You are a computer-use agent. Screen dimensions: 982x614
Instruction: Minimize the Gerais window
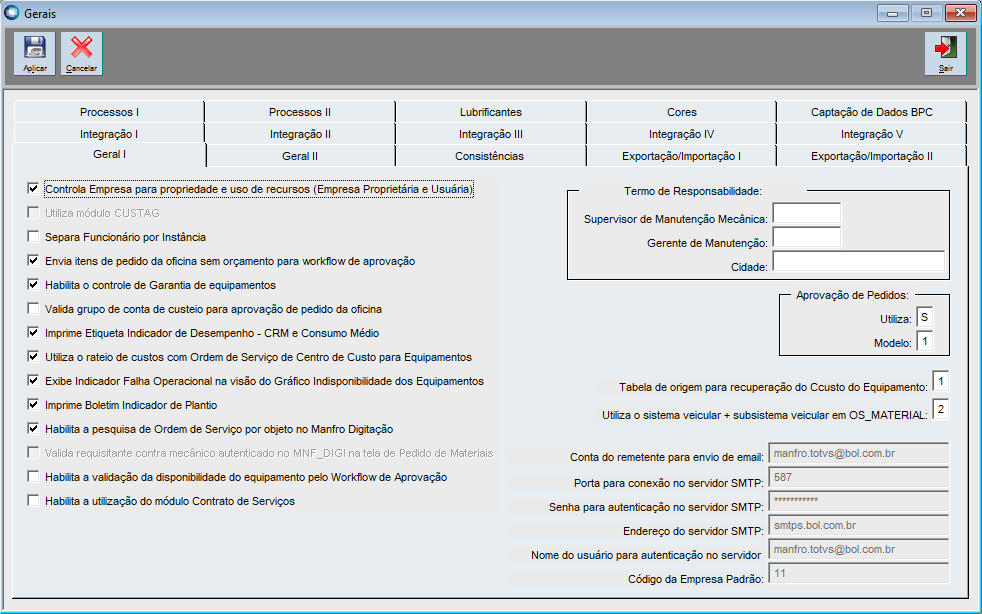click(892, 13)
